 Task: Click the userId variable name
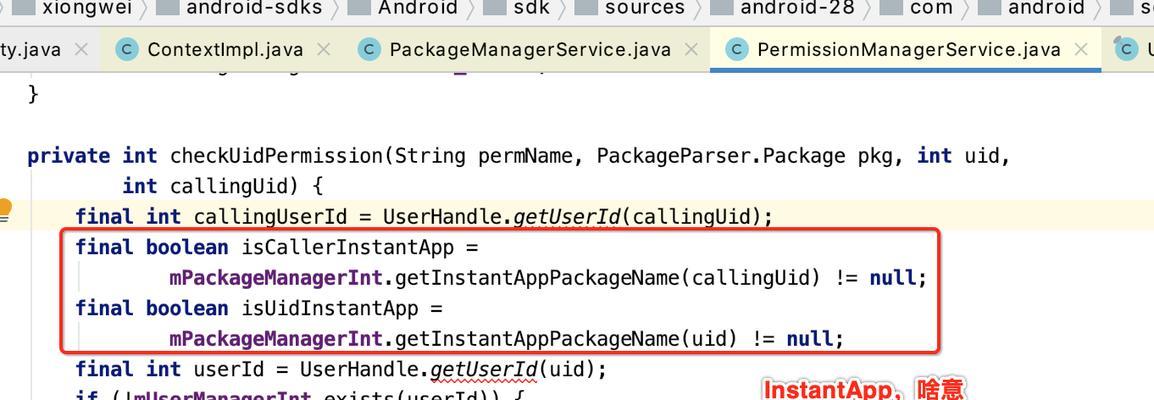(229, 368)
